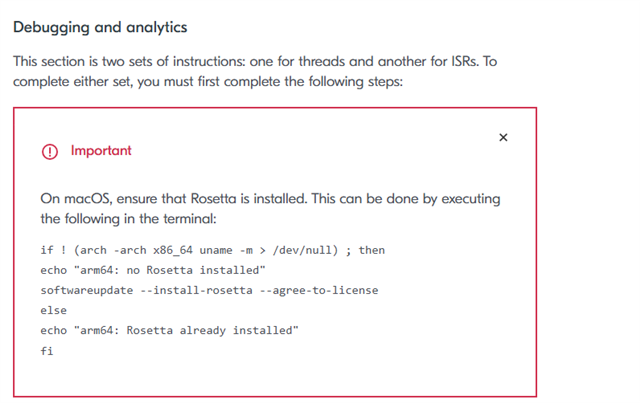Click the red "Important" label

[101, 151]
